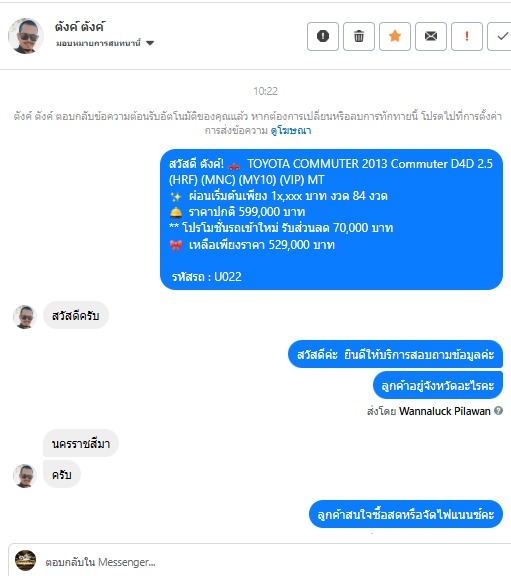Open the assign conversation dropdown arrow

150,43
